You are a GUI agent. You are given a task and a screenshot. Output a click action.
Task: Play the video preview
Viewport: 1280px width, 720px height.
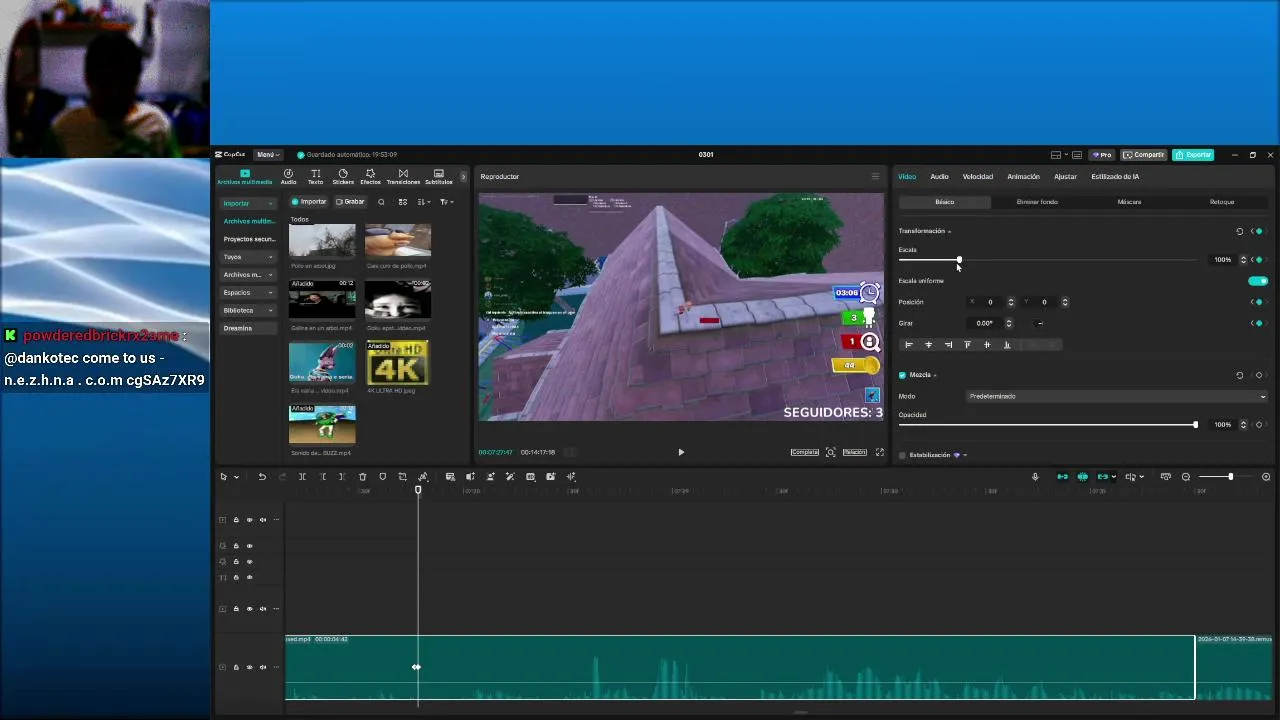pos(681,452)
